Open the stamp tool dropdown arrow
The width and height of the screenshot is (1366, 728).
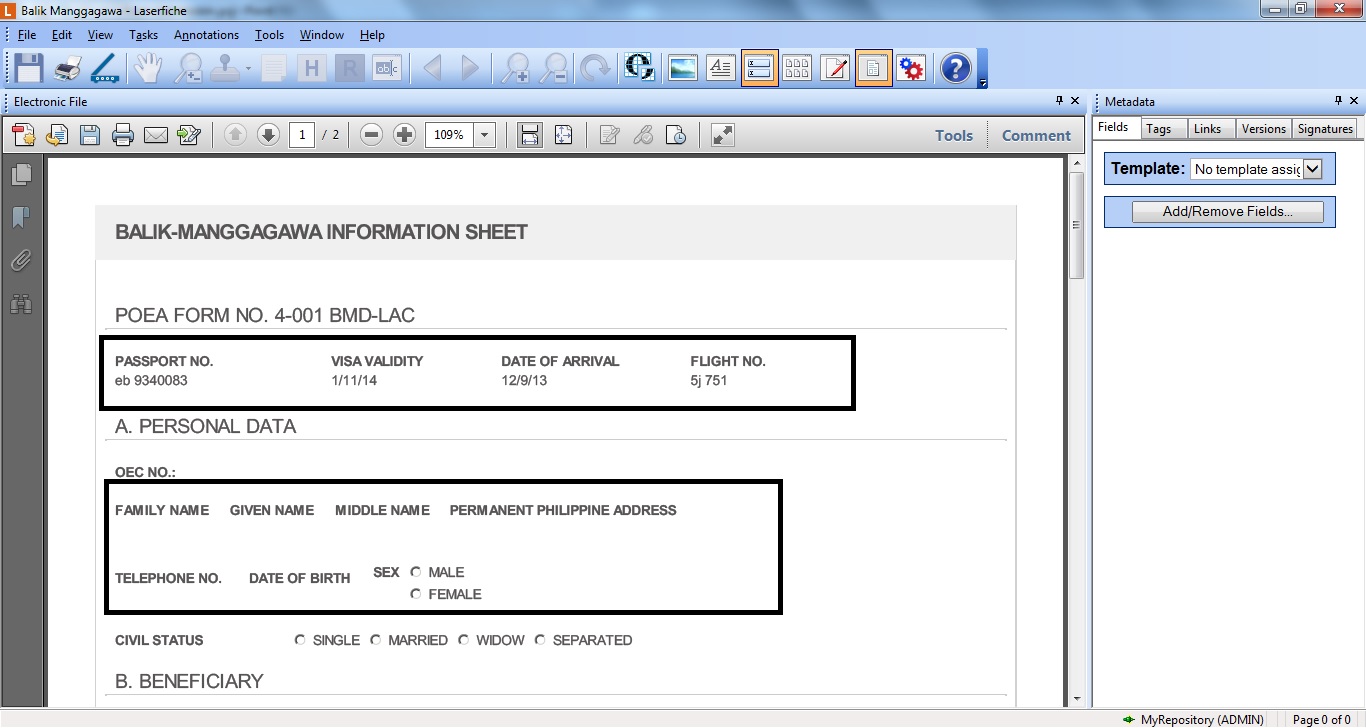point(248,69)
